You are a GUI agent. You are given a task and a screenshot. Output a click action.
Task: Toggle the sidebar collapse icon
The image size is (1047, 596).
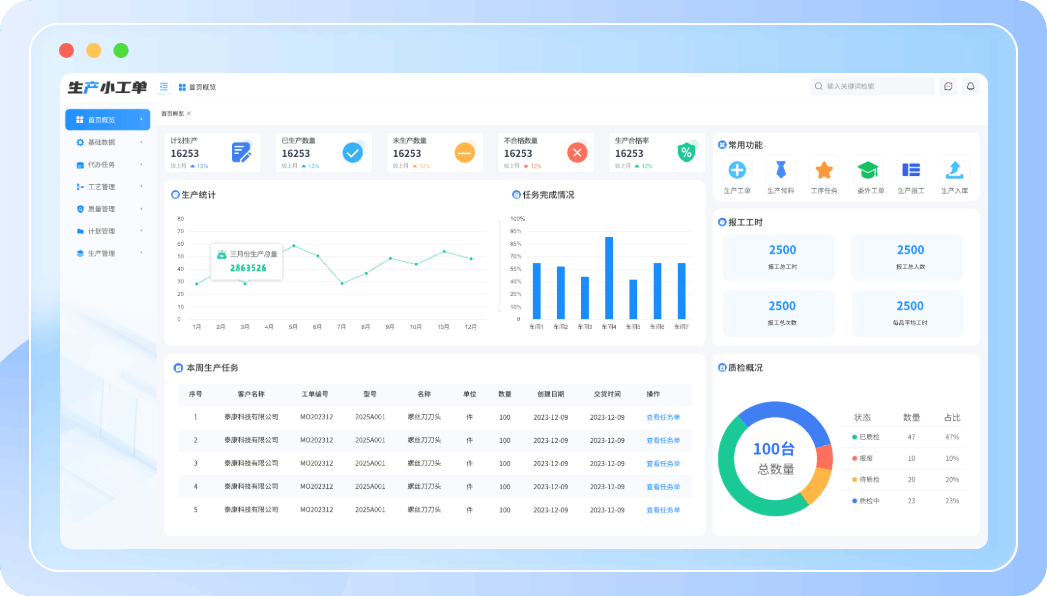pyautogui.click(x=164, y=87)
